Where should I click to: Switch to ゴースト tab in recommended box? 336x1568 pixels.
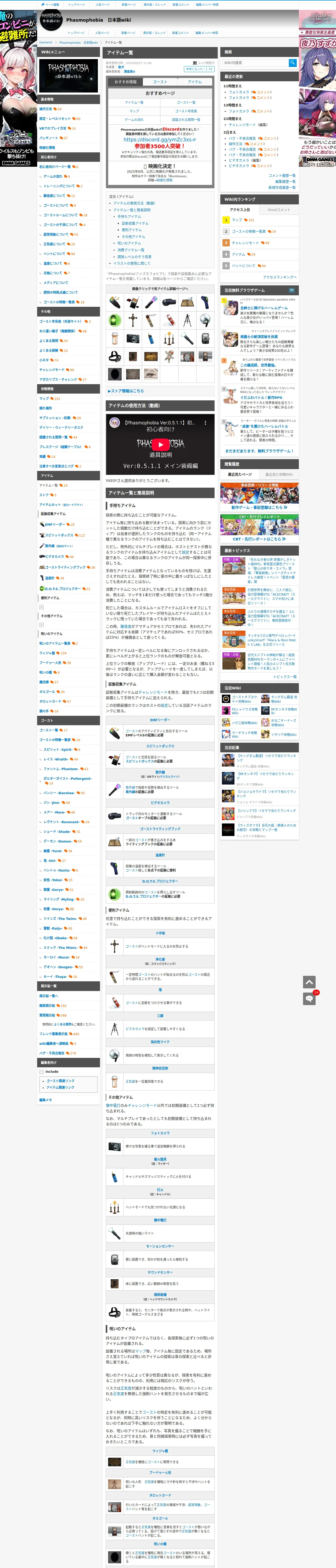(160, 82)
